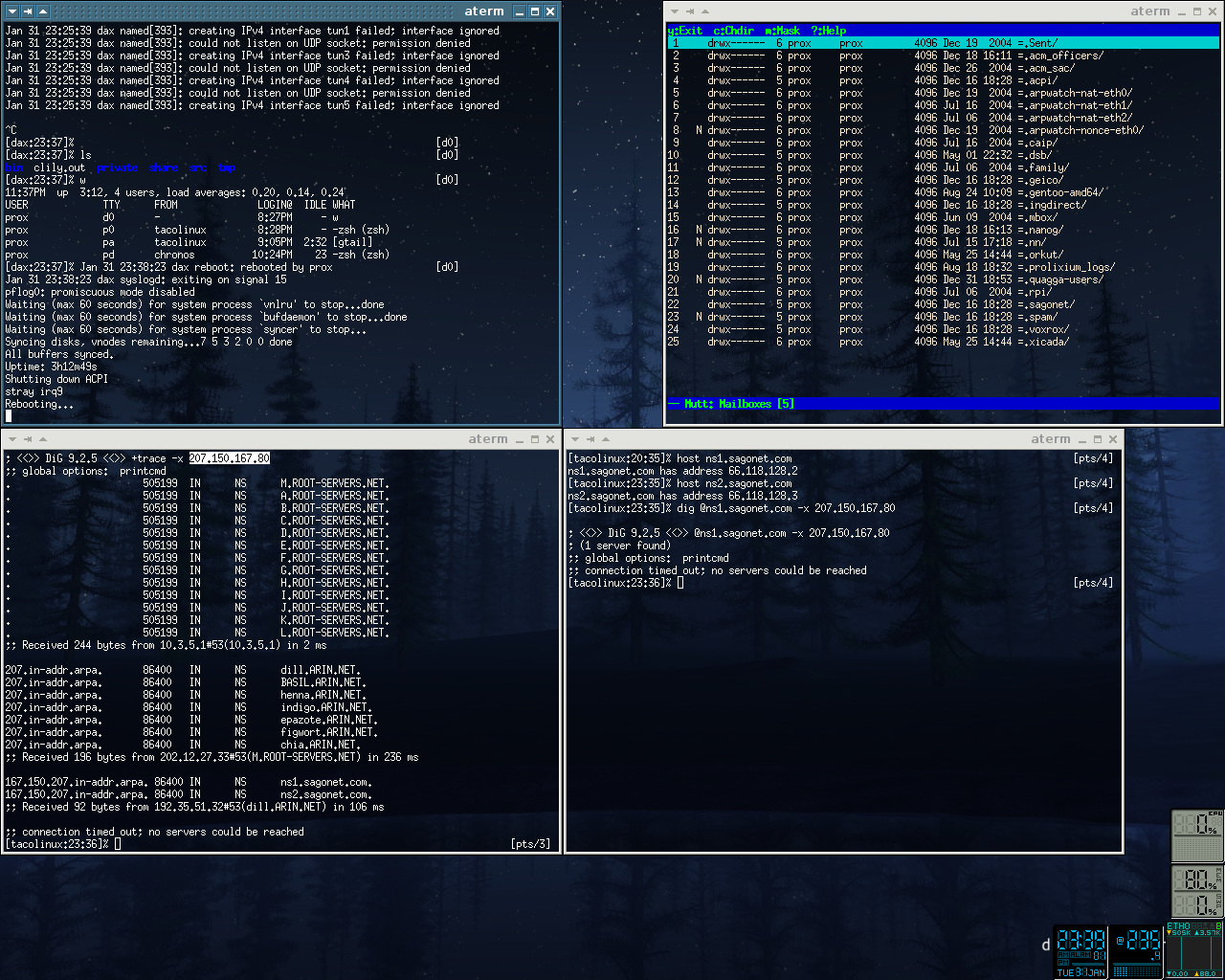The image size is (1225, 980).
Task: Click the tacolinux prompt cursor in bottom-right terminal
Action: point(680,583)
